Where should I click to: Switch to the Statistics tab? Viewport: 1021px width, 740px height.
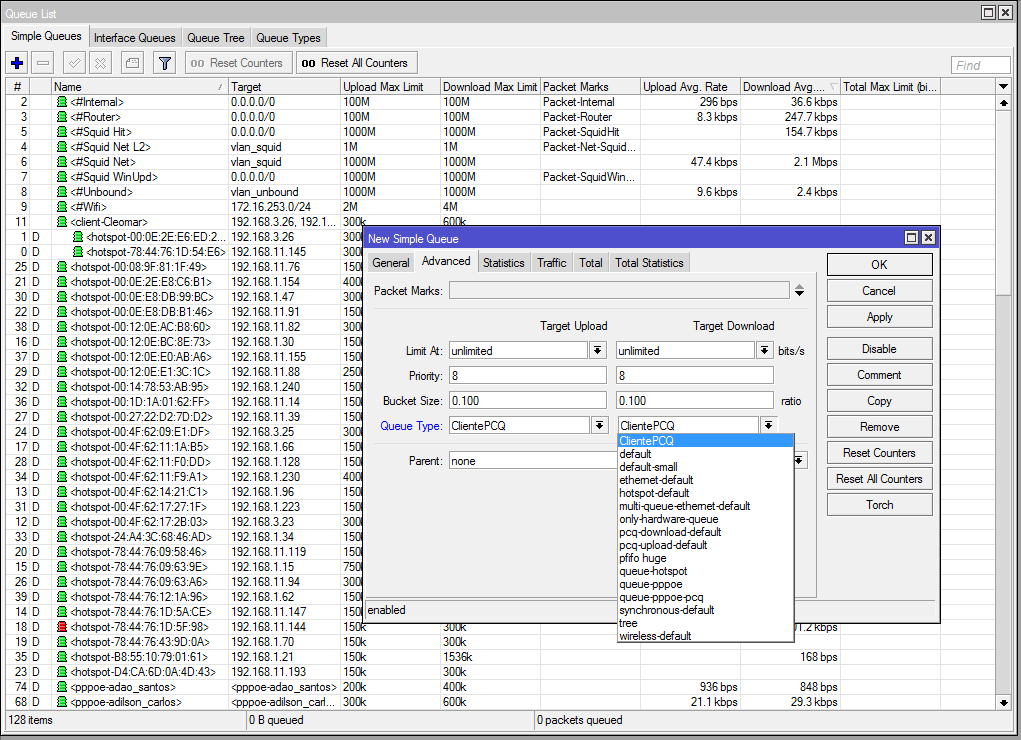point(503,263)
